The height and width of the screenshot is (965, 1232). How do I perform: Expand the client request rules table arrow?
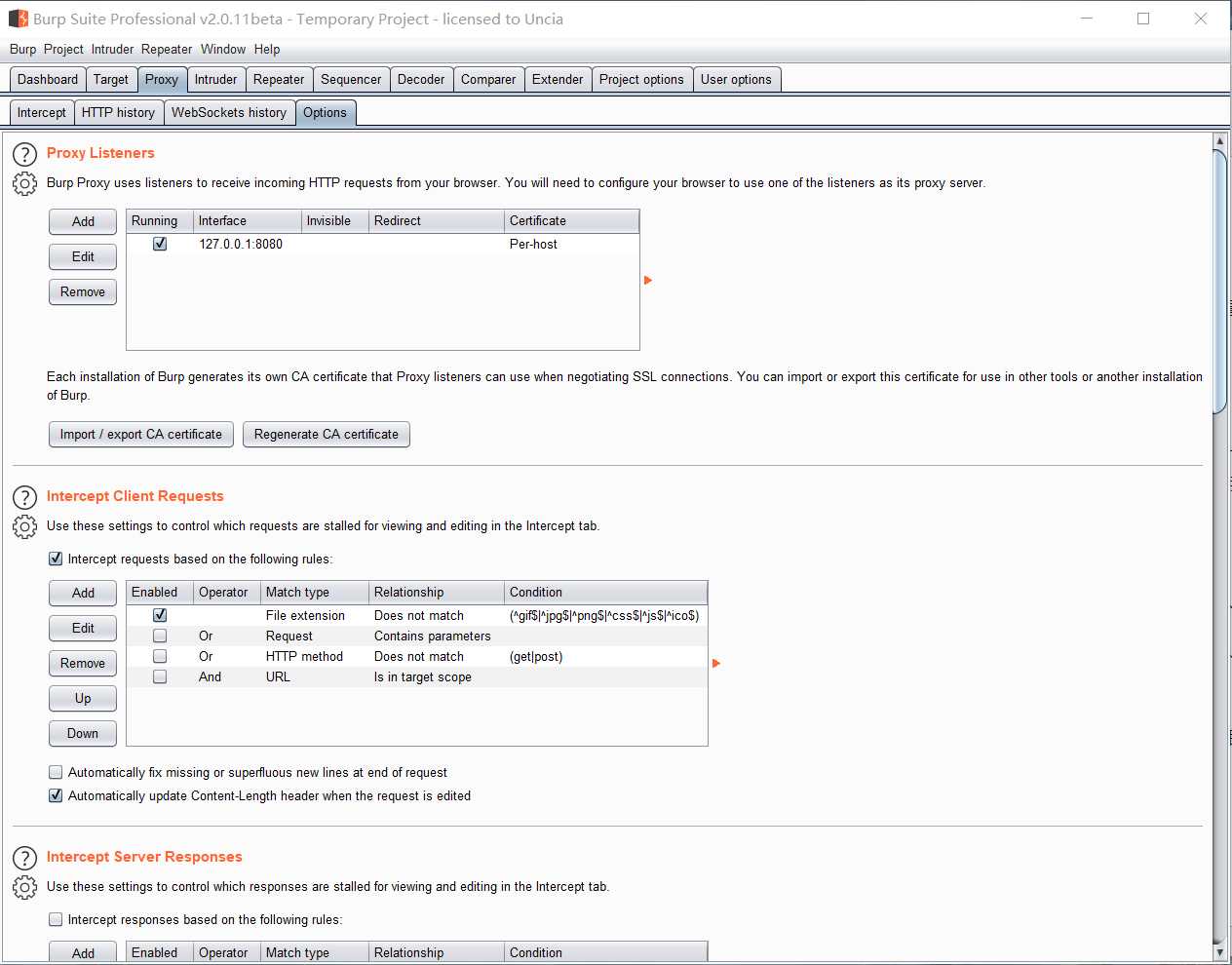click(x=716, y=663)
